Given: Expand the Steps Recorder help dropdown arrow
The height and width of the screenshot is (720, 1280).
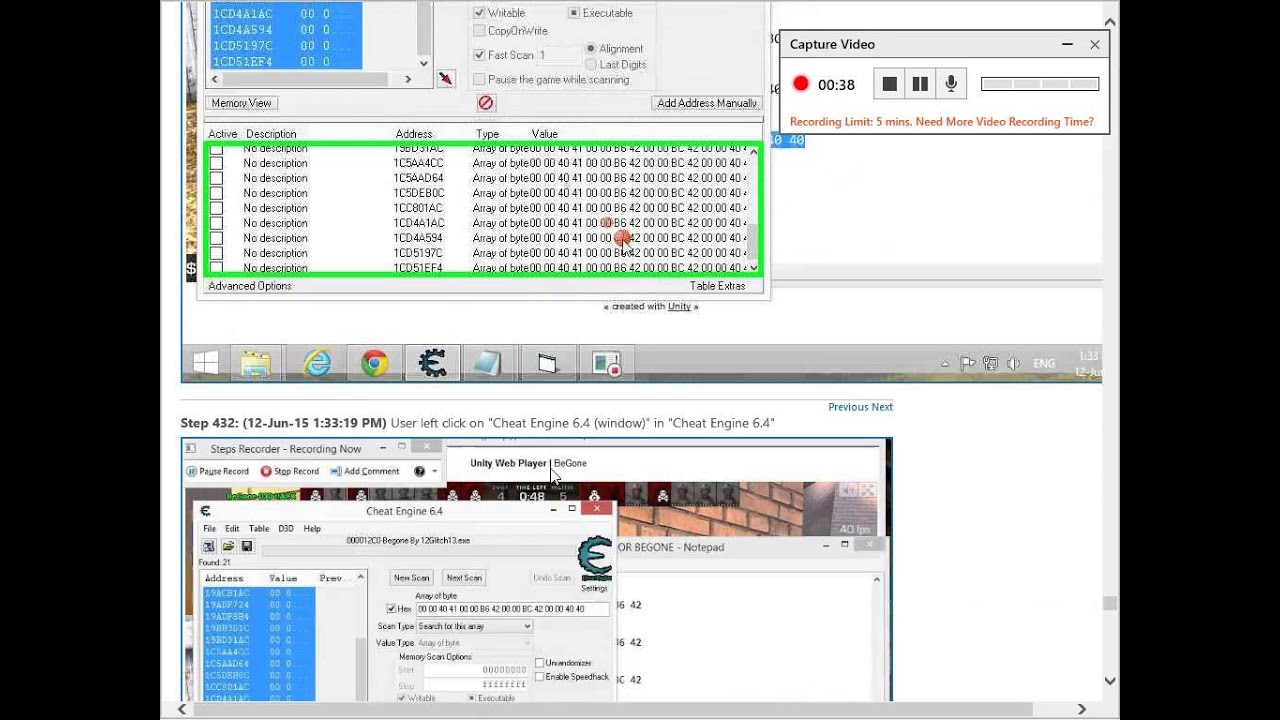Looking at the screenshot, I should [x=436, y=471].
